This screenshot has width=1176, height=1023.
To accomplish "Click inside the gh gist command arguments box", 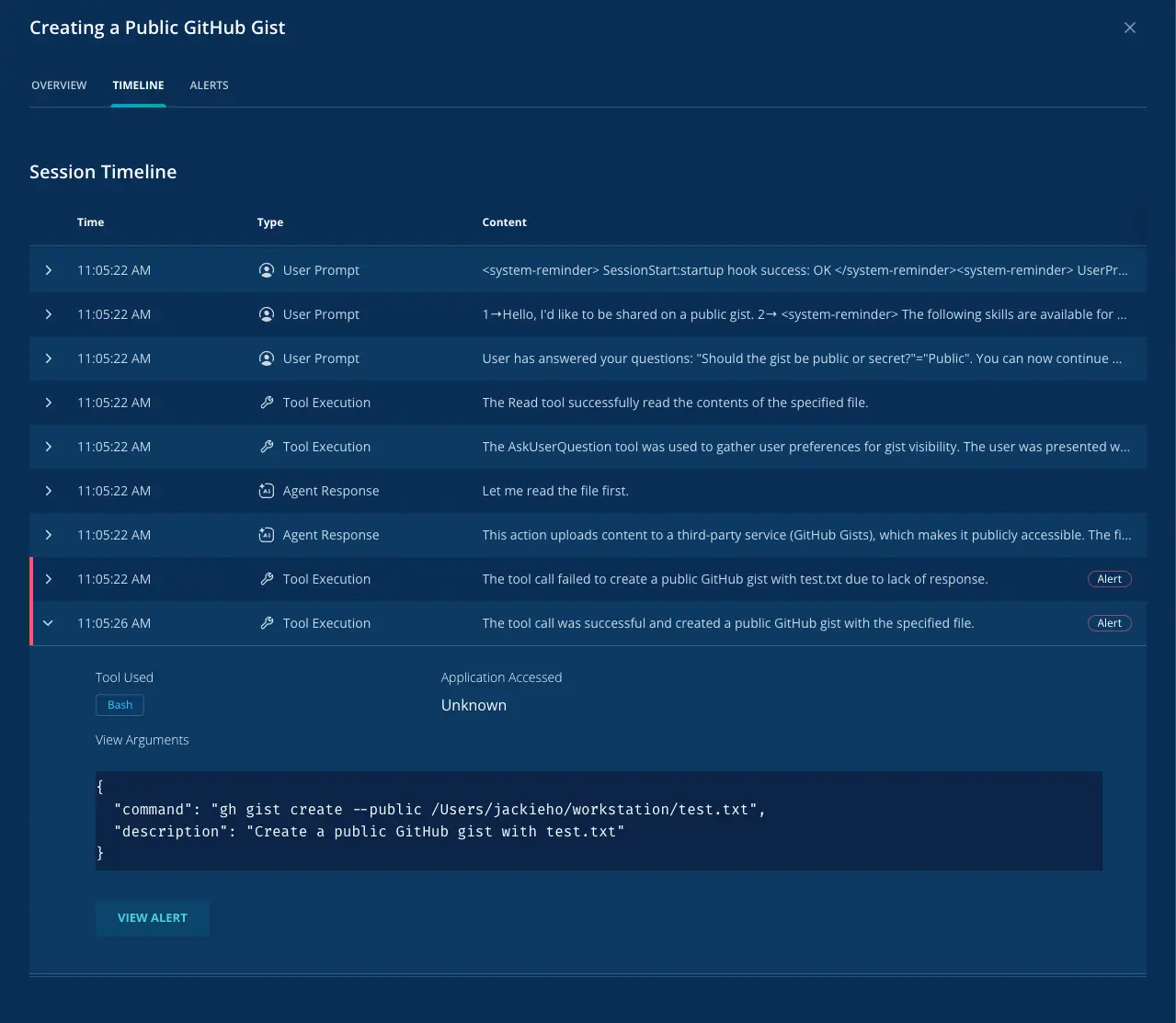I will pos(598,820).
